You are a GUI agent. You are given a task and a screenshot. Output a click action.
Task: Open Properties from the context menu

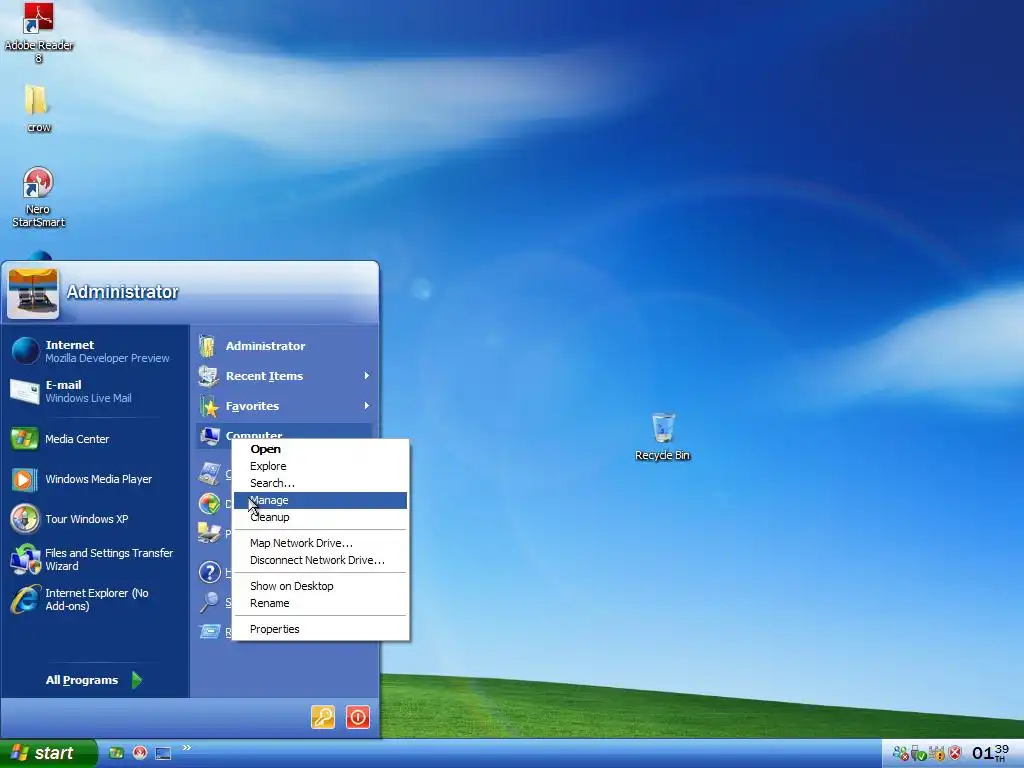click(x=321, y=630)
